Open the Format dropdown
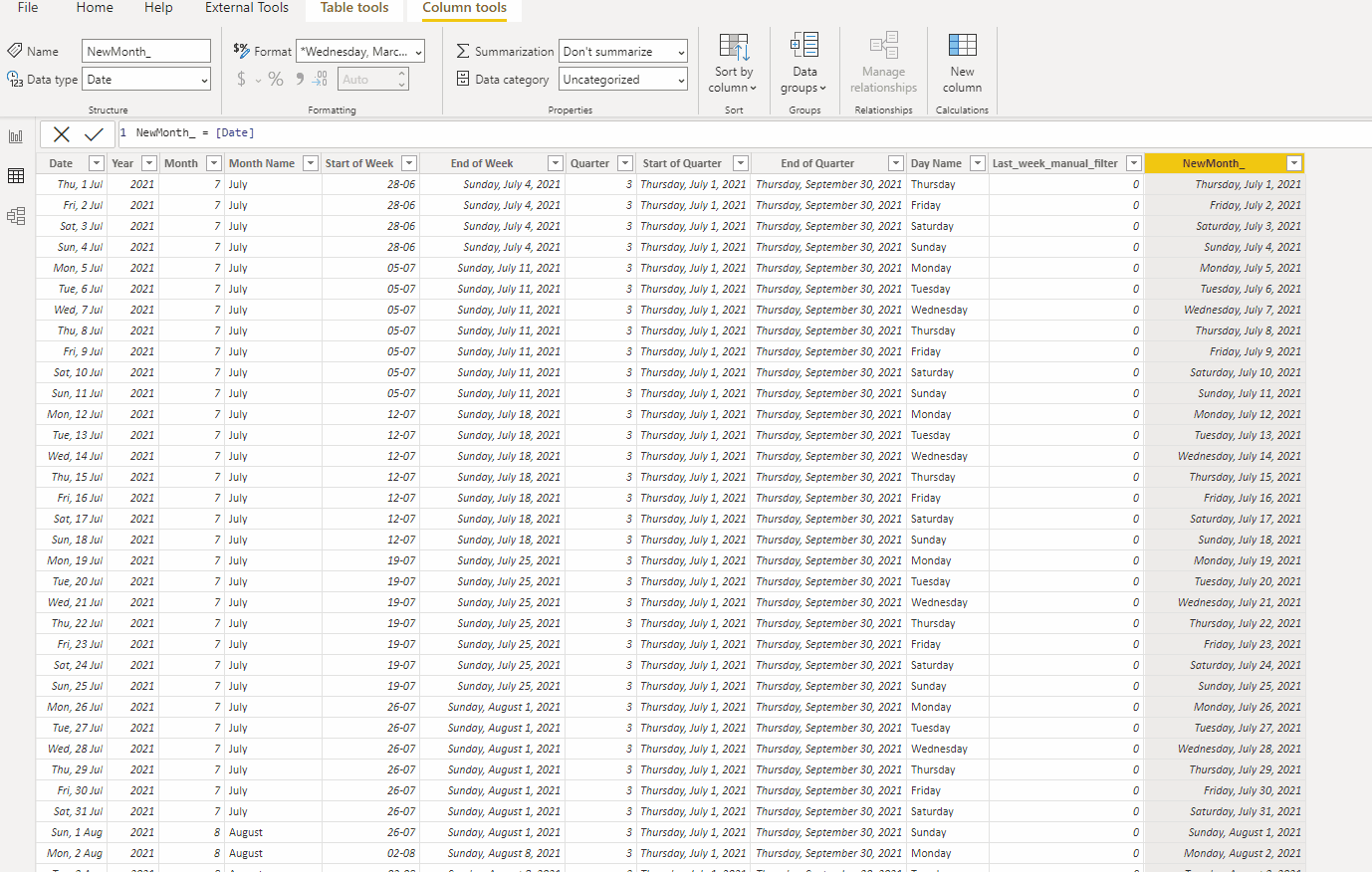This screenshot has height=872, width=1372. [360, 51]
